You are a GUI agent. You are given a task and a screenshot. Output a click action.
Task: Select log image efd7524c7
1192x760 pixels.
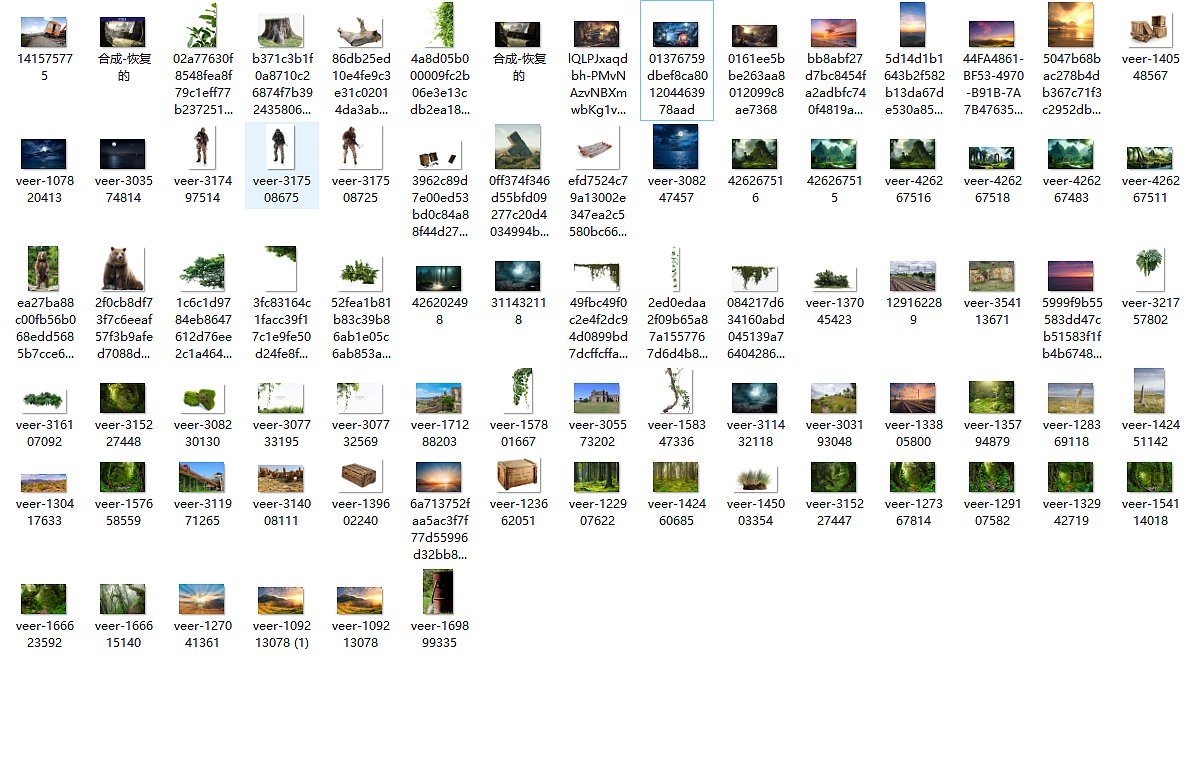598,149
